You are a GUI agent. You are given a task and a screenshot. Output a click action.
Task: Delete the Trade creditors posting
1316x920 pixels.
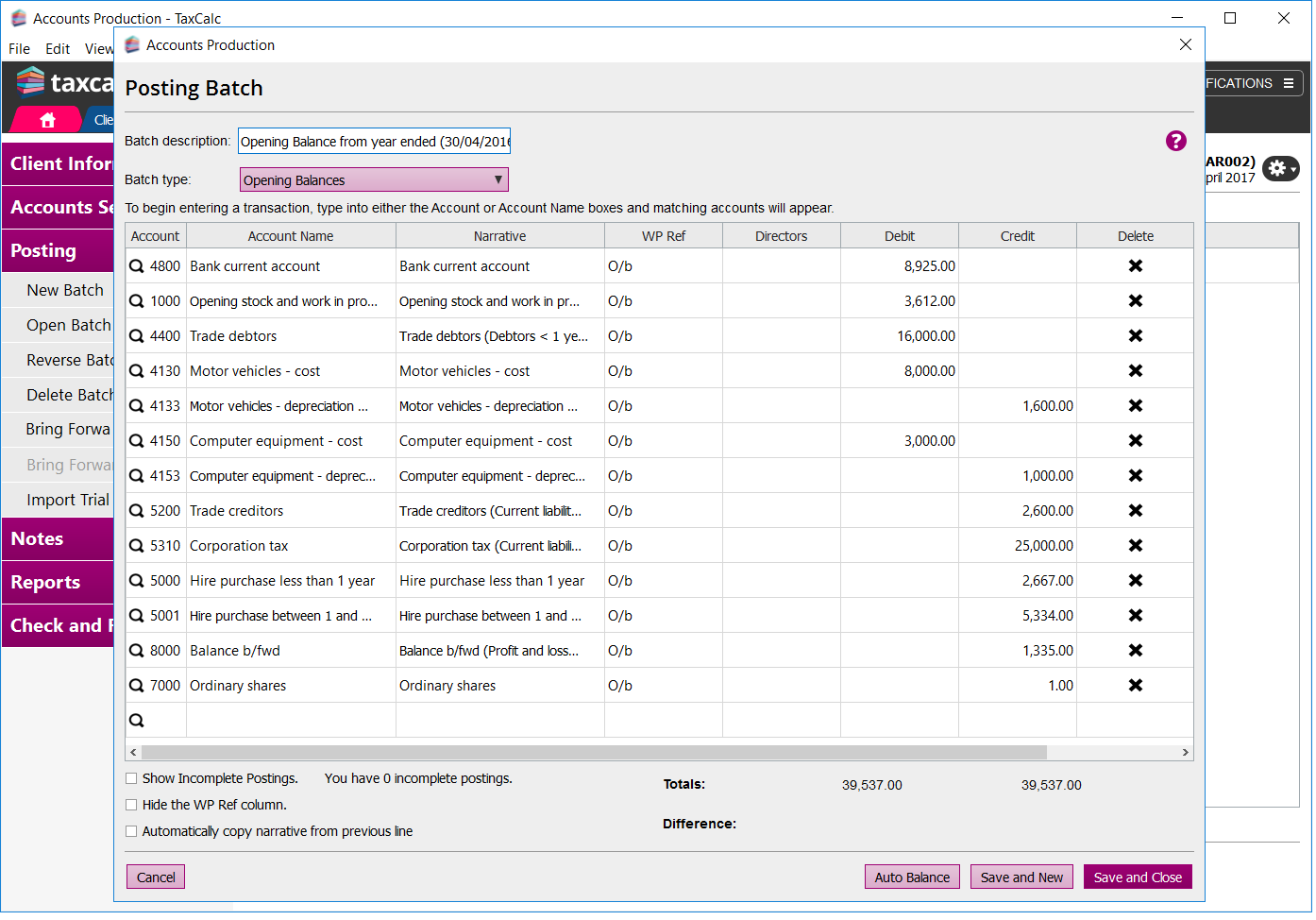click(1136, 511)
